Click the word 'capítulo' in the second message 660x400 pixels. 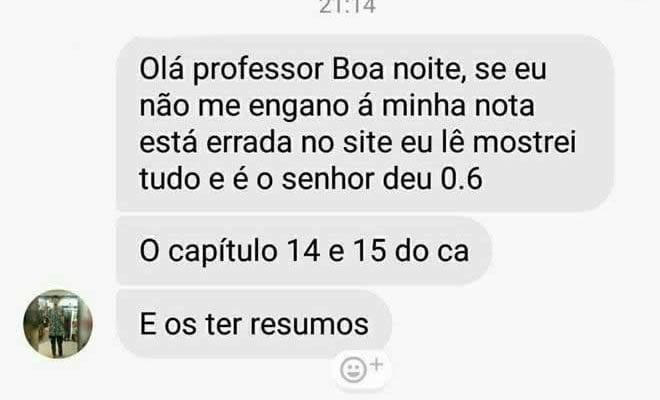[x=223, y=252]
